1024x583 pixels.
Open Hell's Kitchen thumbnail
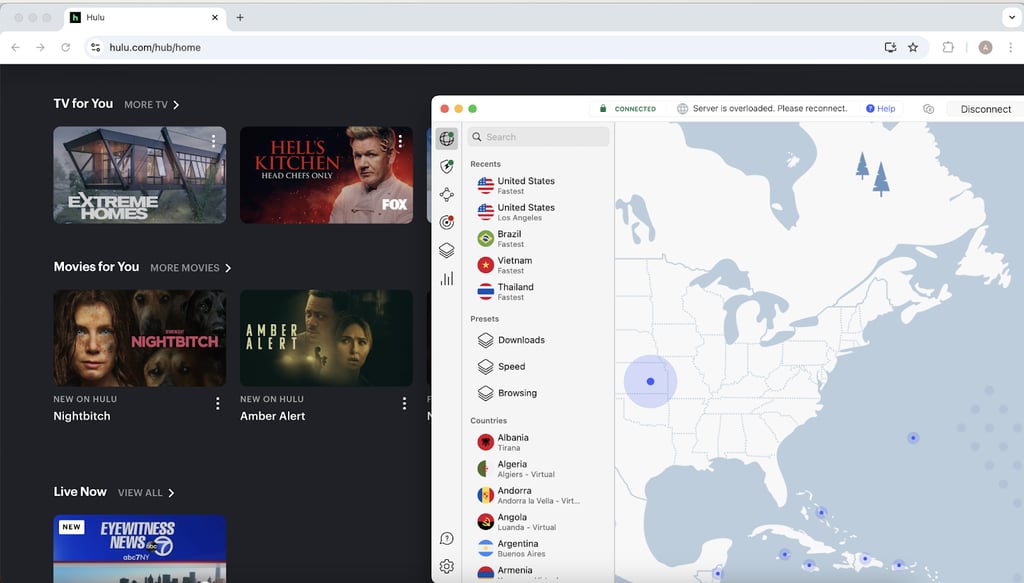pos(327,175)
